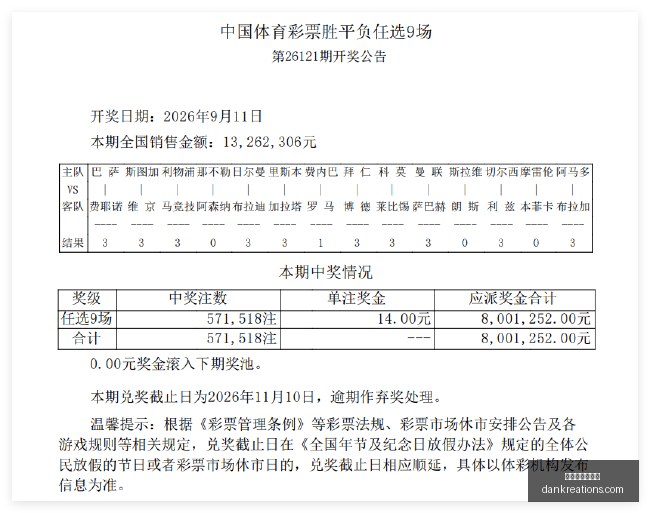Viewport: 650px width, 513px height.
Task: Click home team 科莫
Action: click(x=392, y=172)
